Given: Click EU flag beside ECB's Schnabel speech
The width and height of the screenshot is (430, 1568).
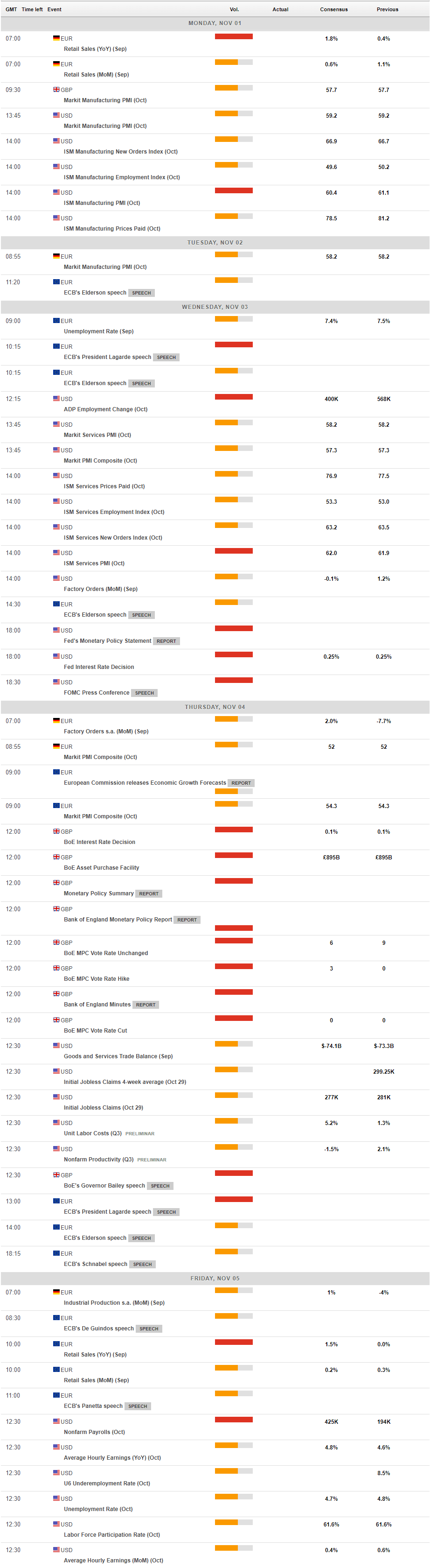Looking at the screenshot, I should click(56, 1253).
